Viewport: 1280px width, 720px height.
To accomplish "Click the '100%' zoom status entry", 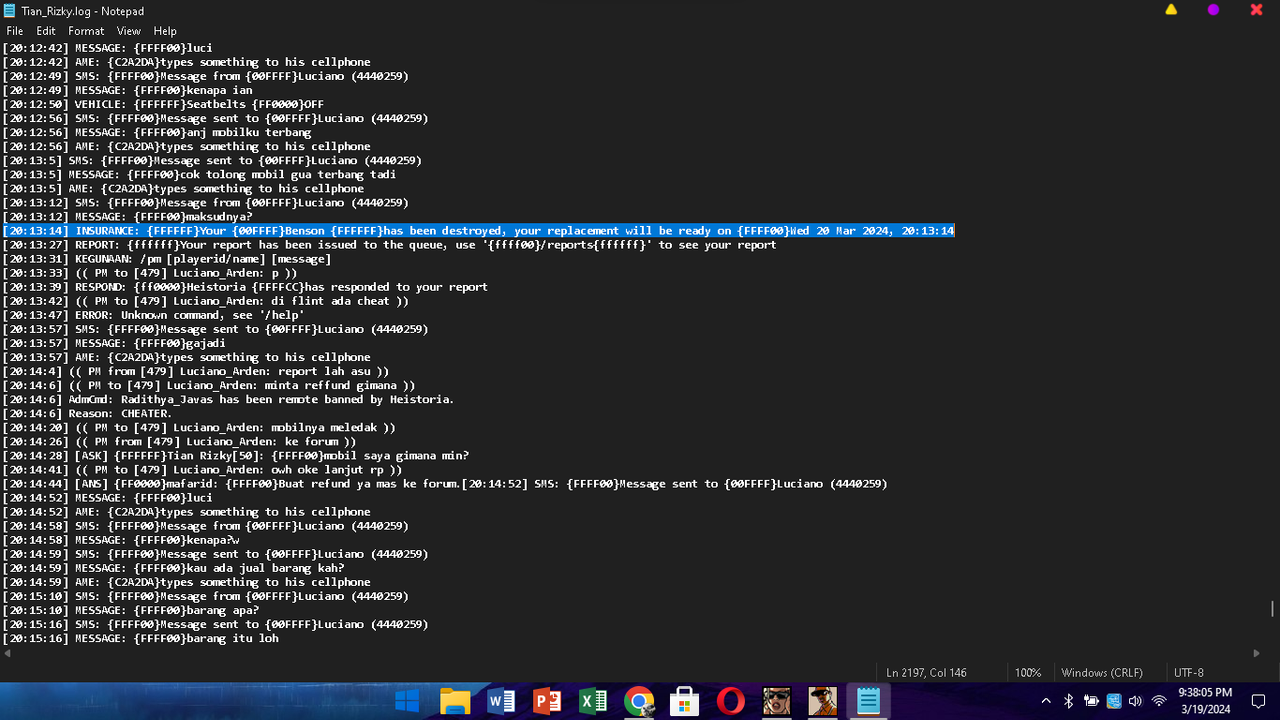I will coord(1028,673).
